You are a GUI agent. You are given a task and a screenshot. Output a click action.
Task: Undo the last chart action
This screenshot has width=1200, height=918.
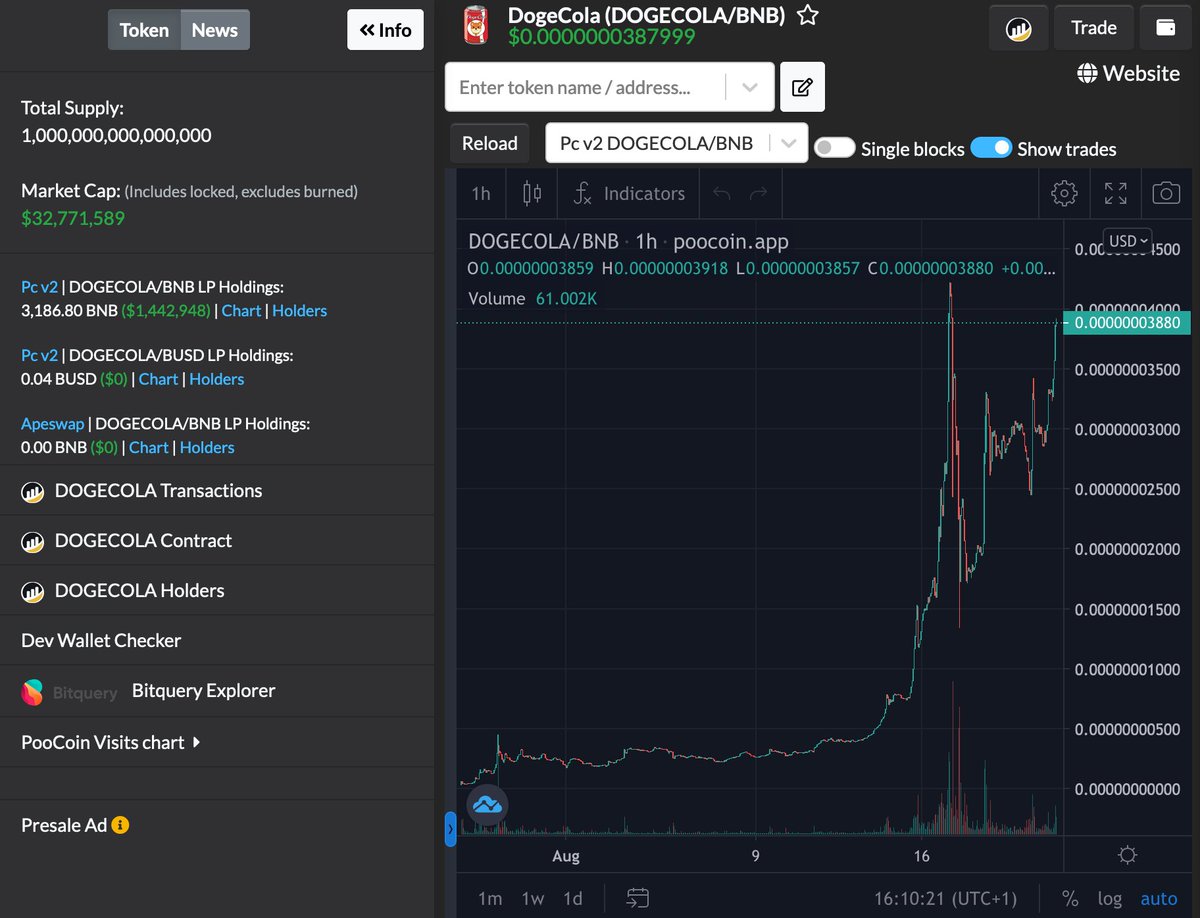click(x=721, y=193)
